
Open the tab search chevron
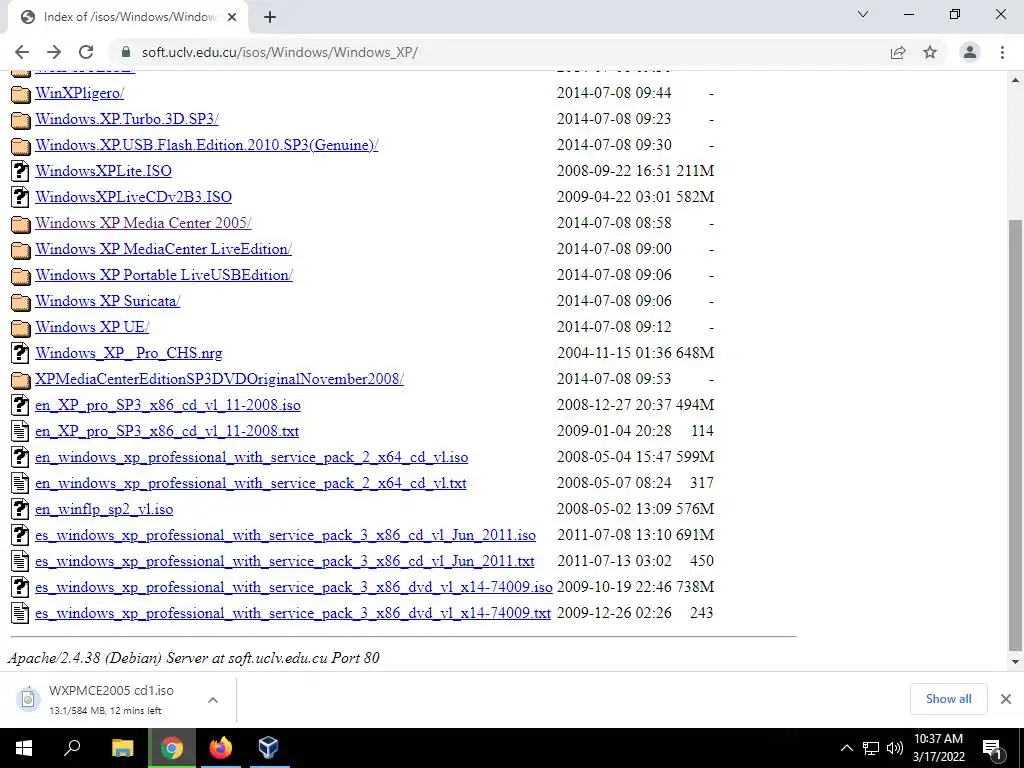(863, 14)
